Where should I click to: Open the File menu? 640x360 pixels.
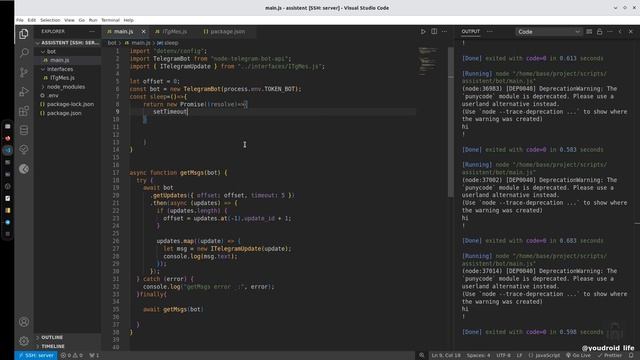20,20
